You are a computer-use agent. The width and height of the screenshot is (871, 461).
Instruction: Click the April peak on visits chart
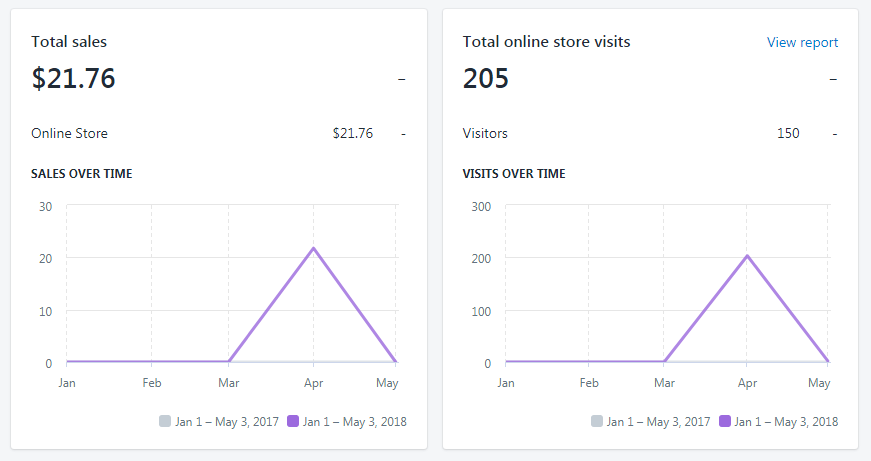point(747,256)
